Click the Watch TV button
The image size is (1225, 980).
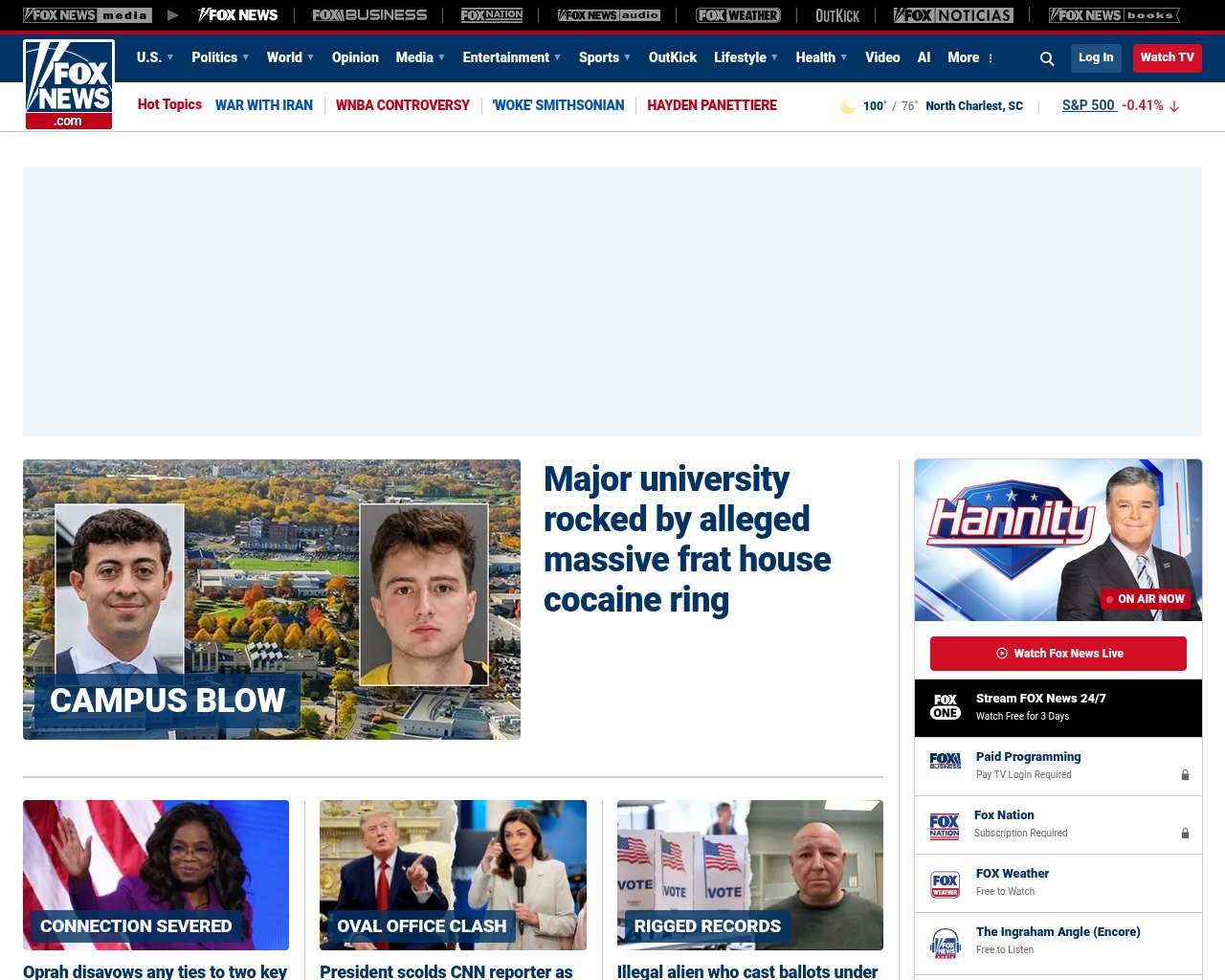click(1168, 57)
